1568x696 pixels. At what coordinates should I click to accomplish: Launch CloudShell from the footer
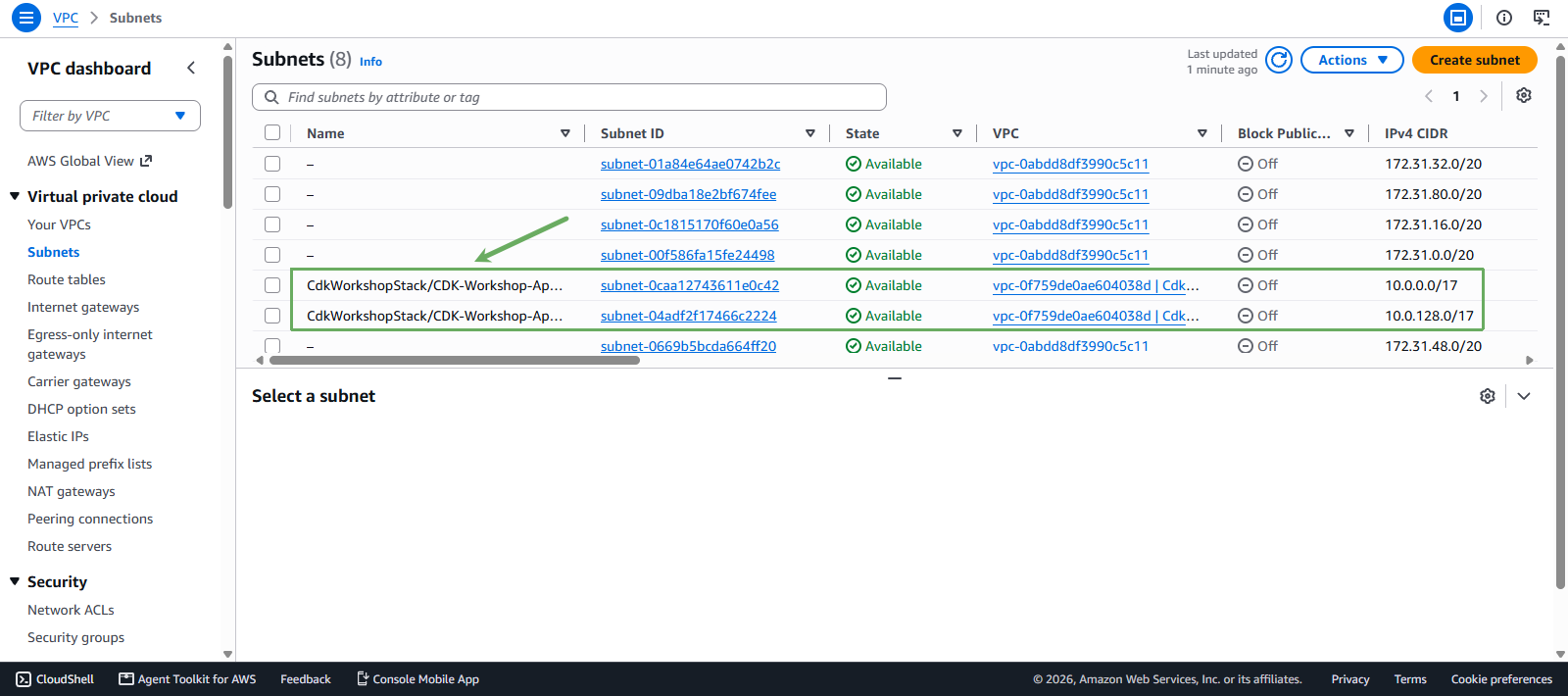pyautogui.click(x=55, y=679)
